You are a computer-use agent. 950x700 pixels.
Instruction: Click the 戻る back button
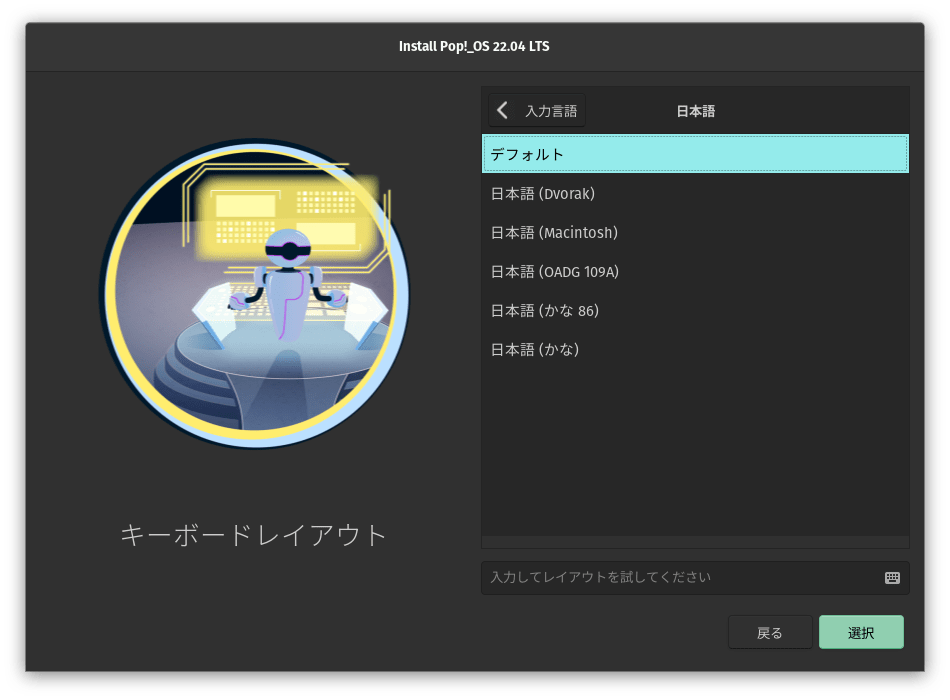click(770, 633)
